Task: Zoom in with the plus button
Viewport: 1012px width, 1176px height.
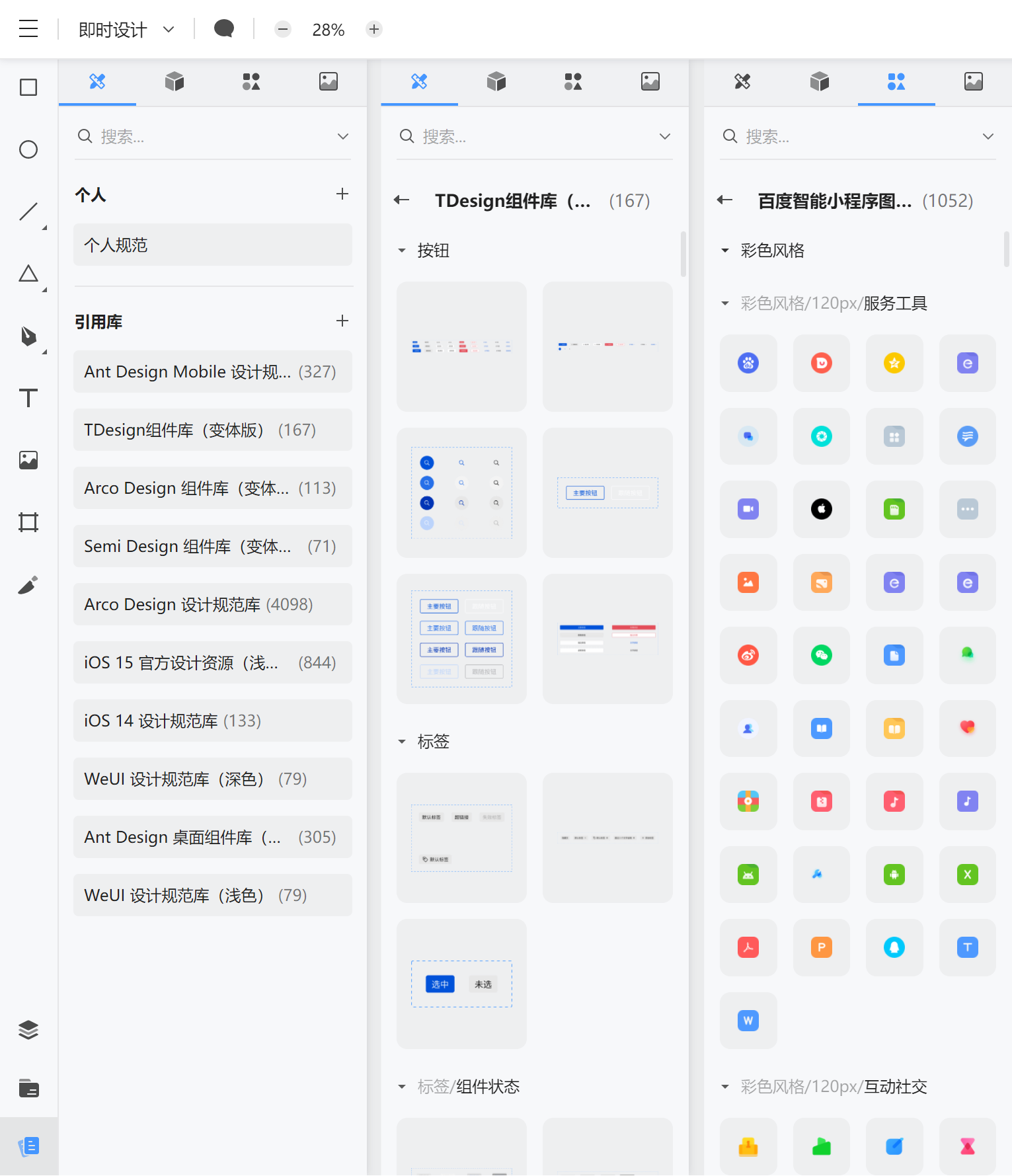Action: point(374,29)
